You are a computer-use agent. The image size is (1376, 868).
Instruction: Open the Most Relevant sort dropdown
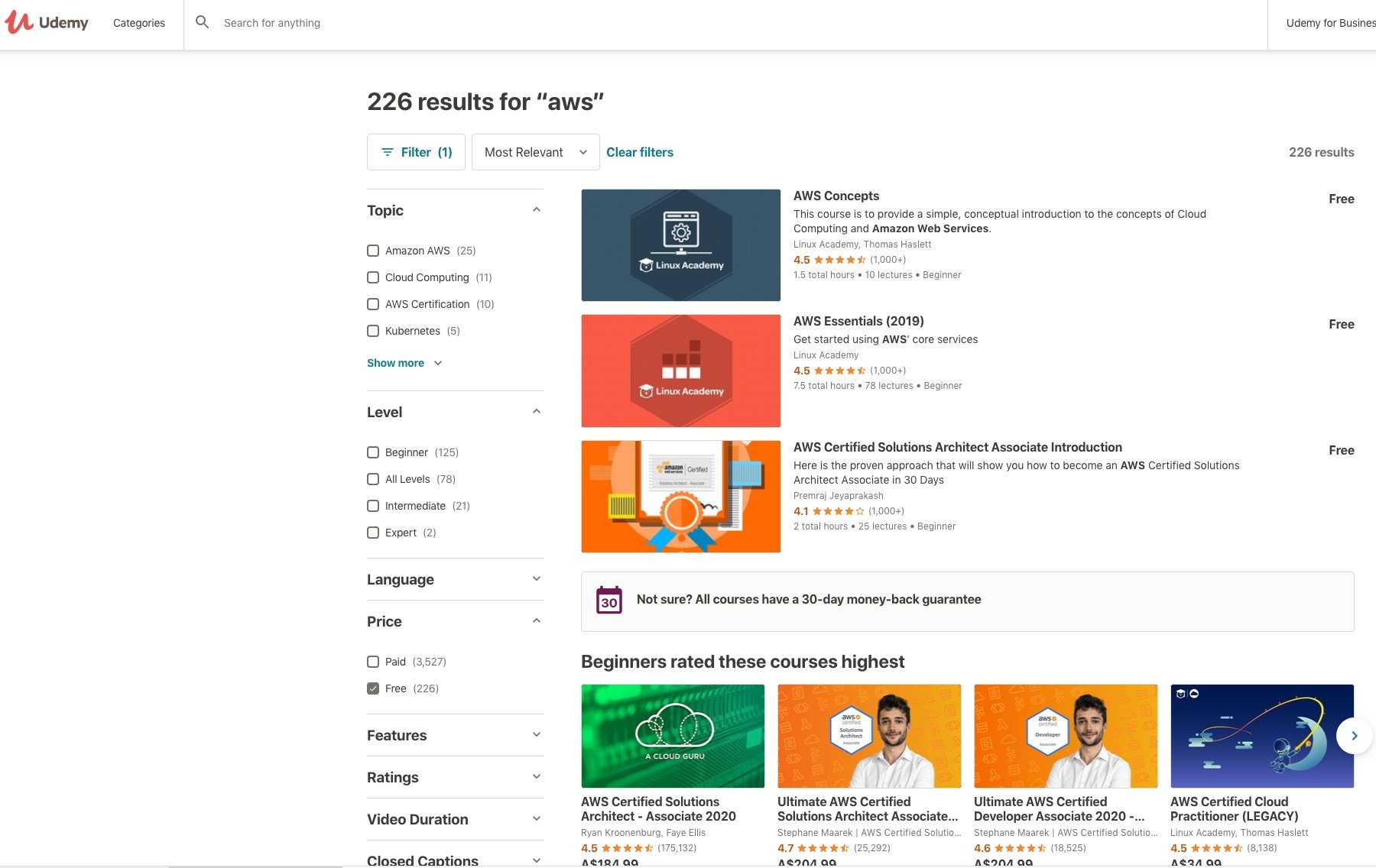(x=534, y=152)
